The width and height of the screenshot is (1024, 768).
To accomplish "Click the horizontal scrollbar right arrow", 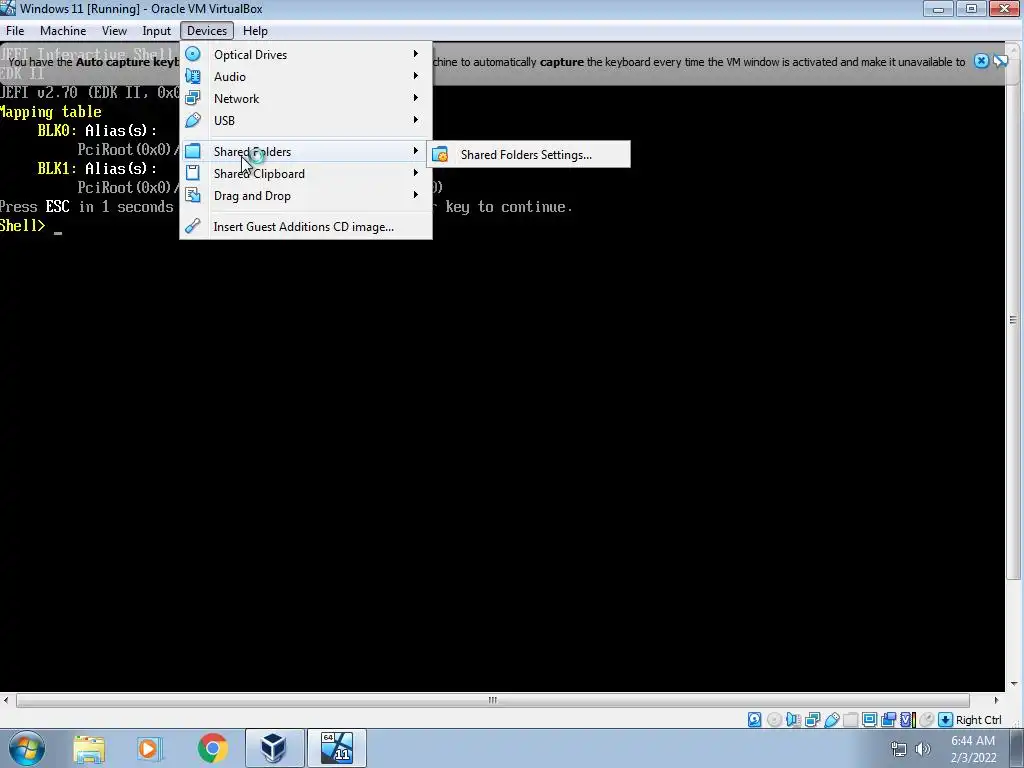I will [x=996, y=700].
